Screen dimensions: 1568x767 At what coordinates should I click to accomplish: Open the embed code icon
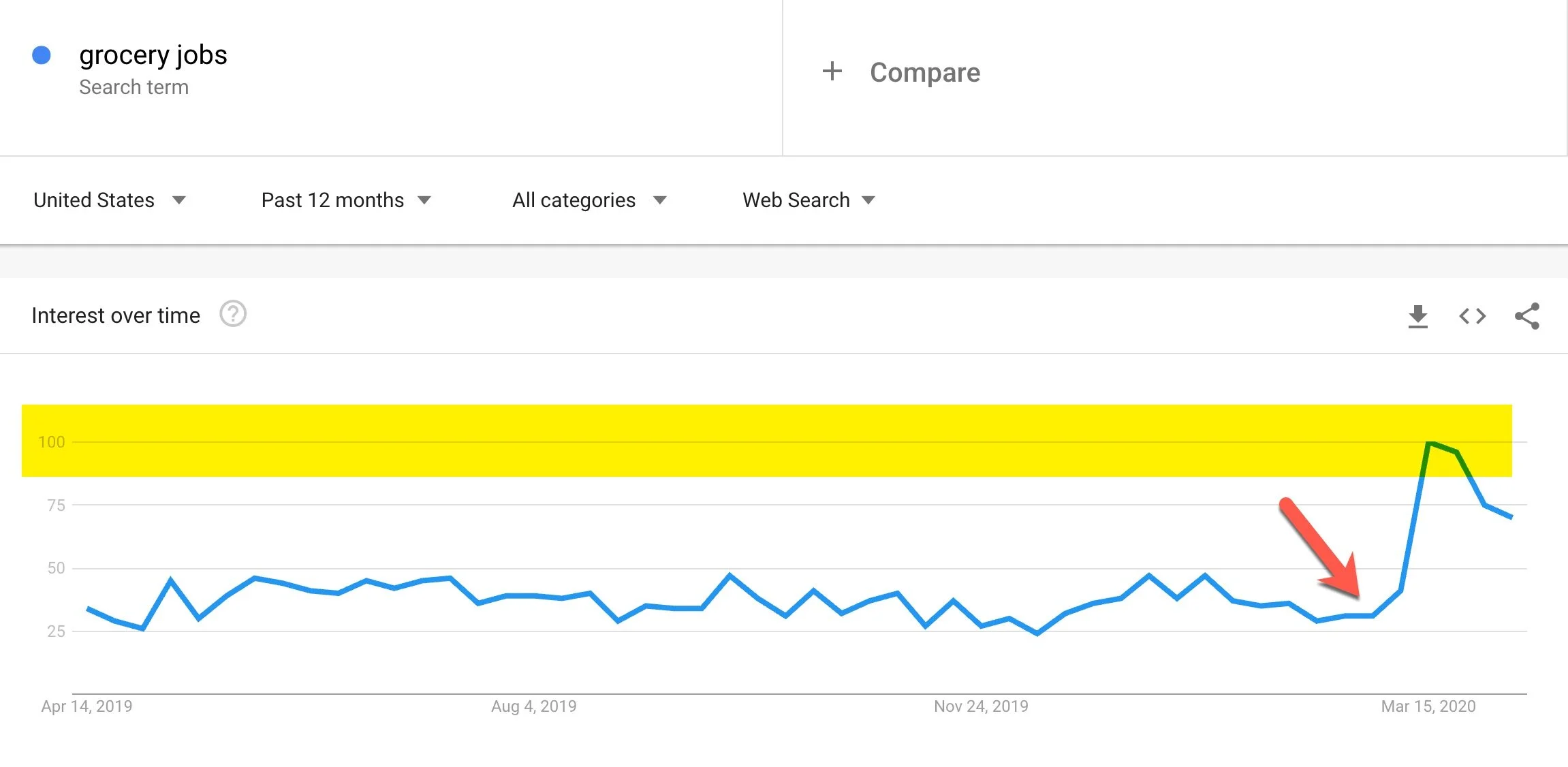[x=1472, y=316]
